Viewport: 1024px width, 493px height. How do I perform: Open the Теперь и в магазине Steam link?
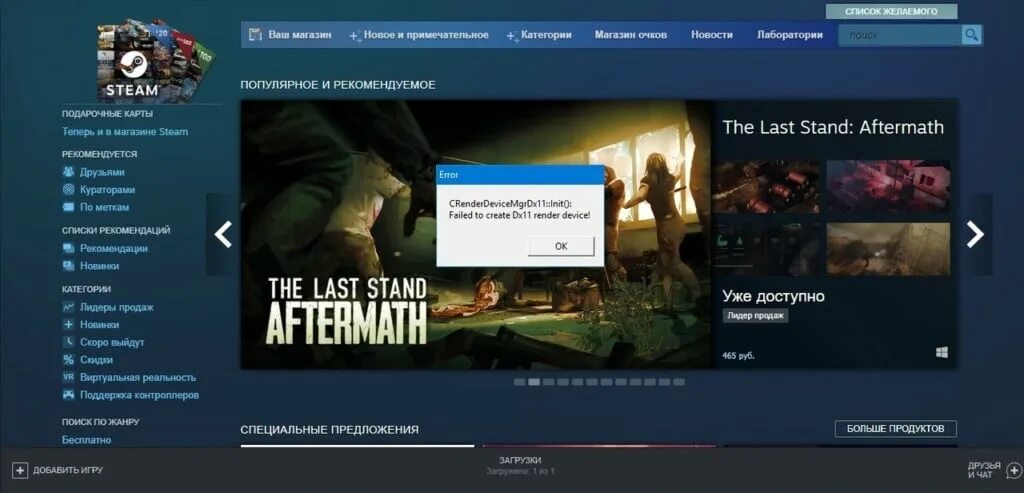pyautogui.click(x=125, y=131)
